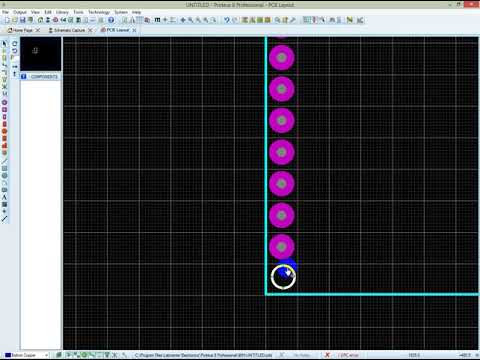The image size is (480, 360).
Task: Open the View menu
Action: pyautogui.click(x=35, y=12)
